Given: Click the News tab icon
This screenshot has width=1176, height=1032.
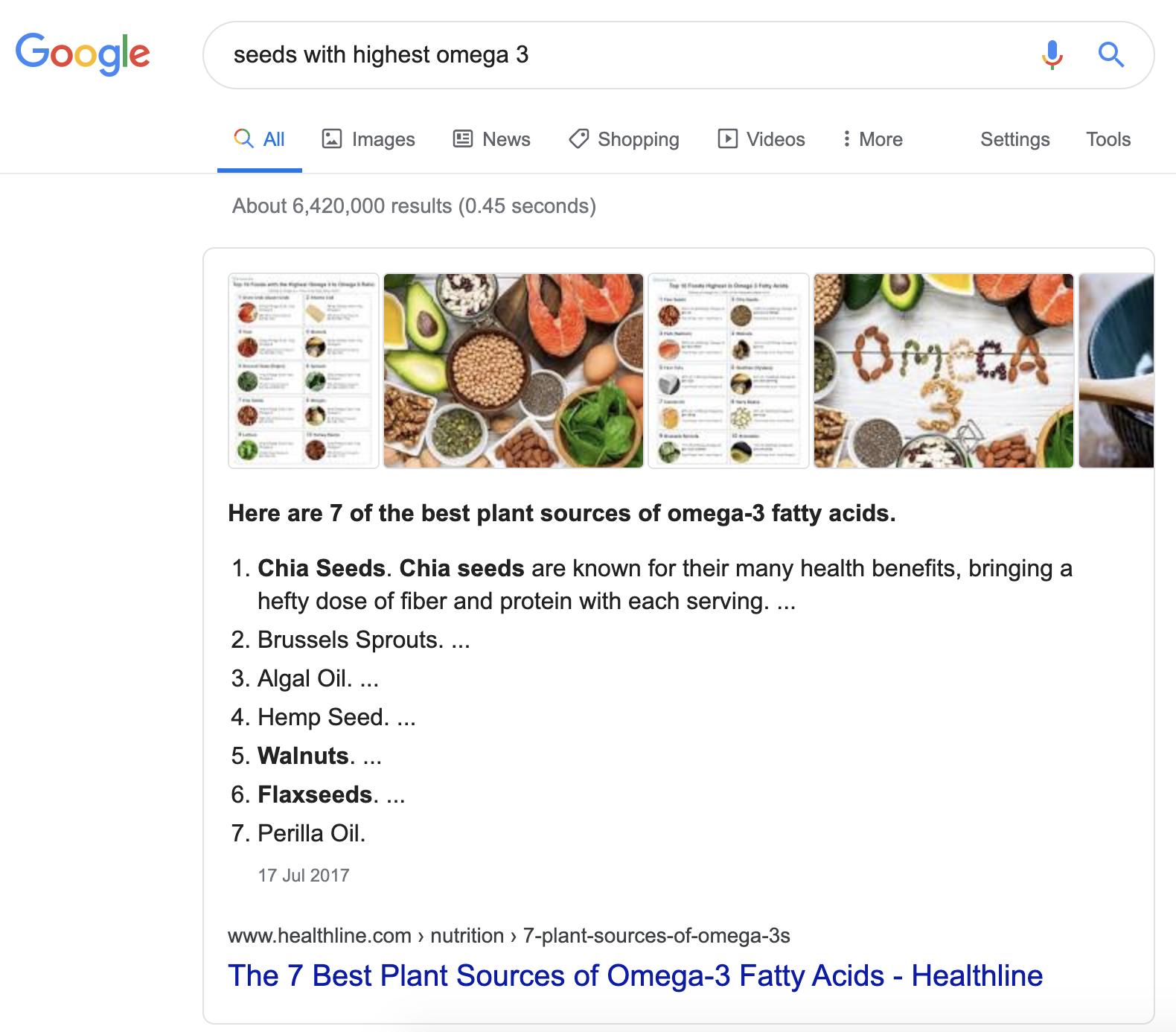Looking at the screenshot, I should (x=461, y=138).
